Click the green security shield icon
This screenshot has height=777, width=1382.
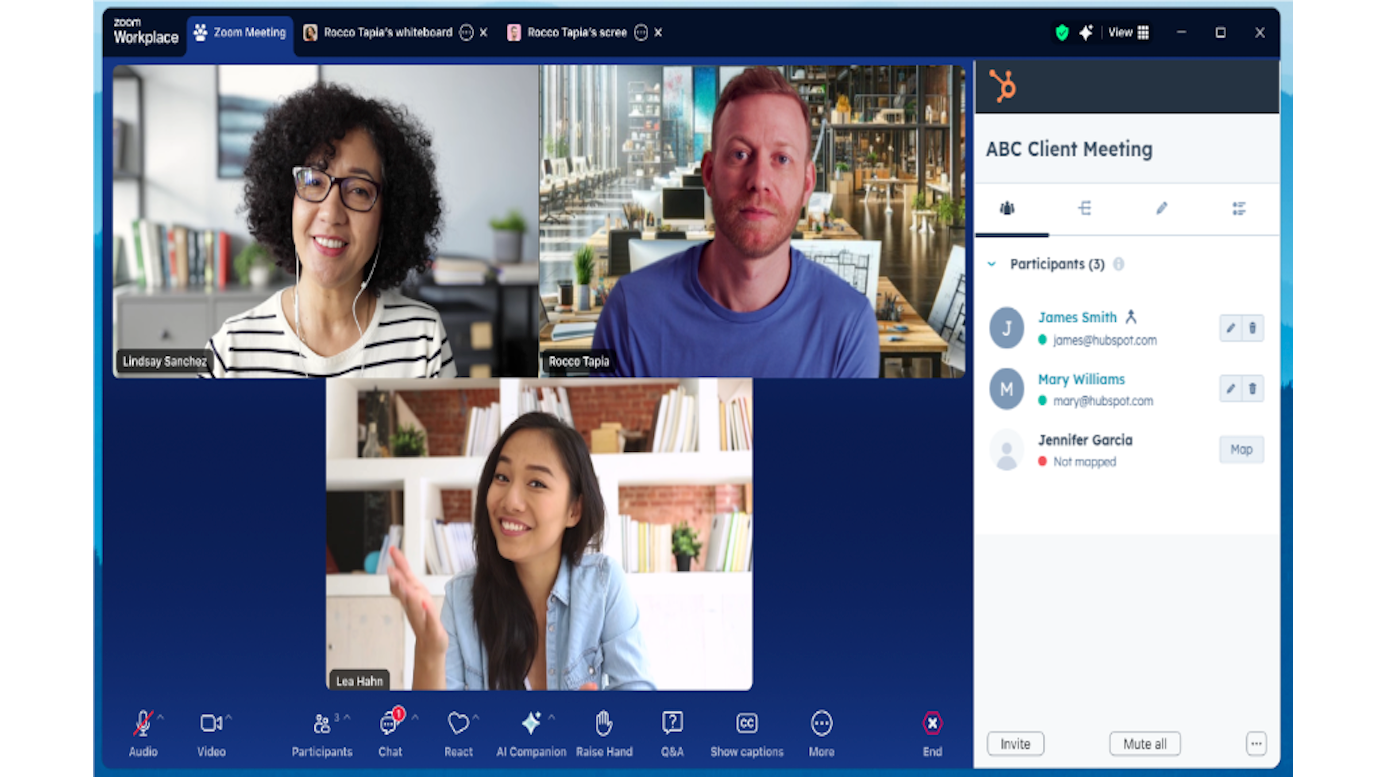pyautogui.click(x=1062, y=33)
